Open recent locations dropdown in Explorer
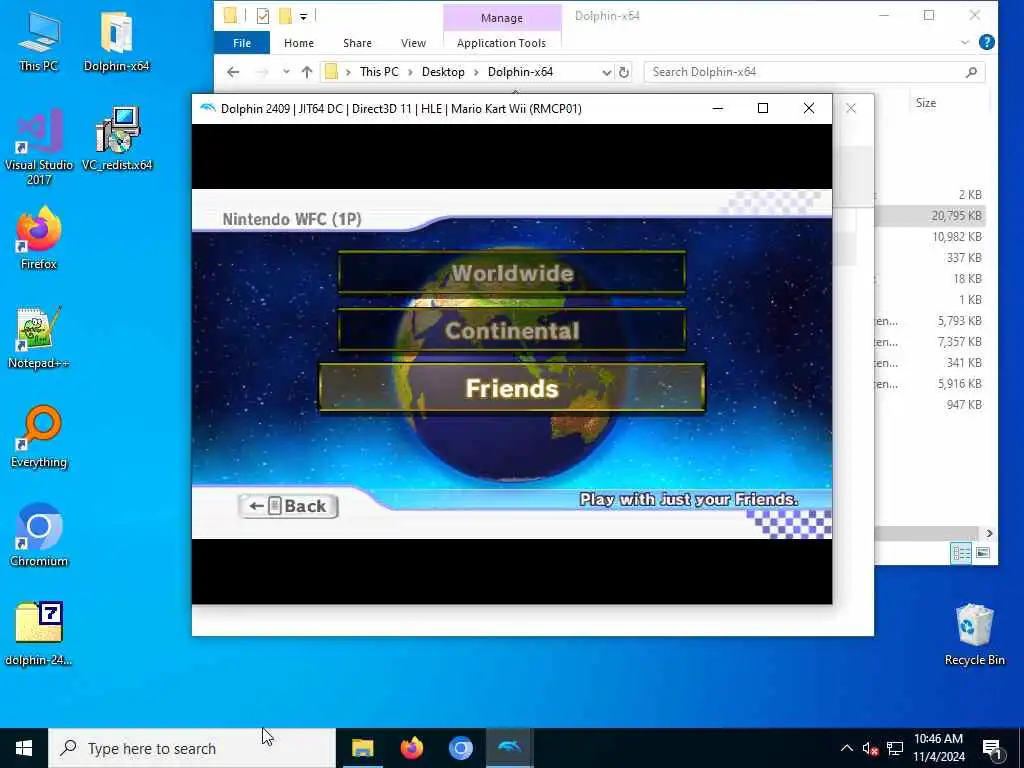Image resolution: width=1024 pixels, height=768 pixels. (286, 72)
